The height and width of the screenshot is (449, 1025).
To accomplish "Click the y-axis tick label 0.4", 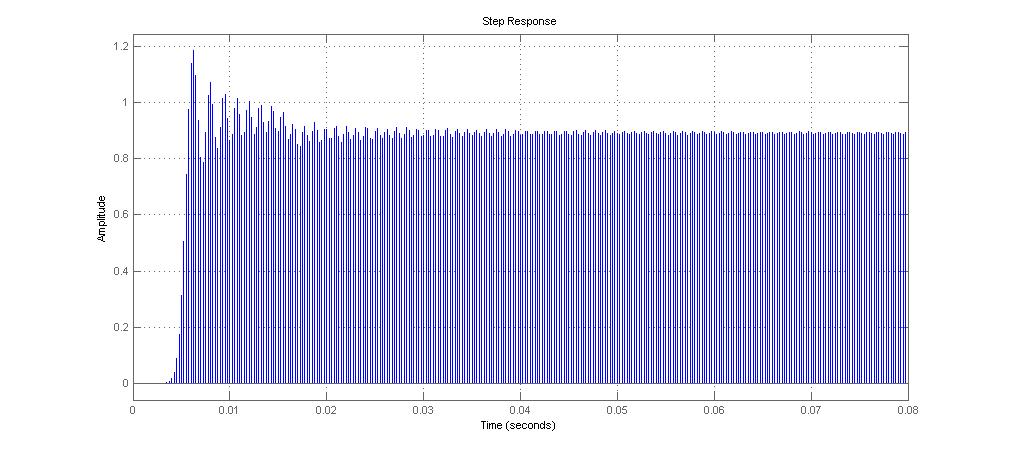I will pos(120,271).
